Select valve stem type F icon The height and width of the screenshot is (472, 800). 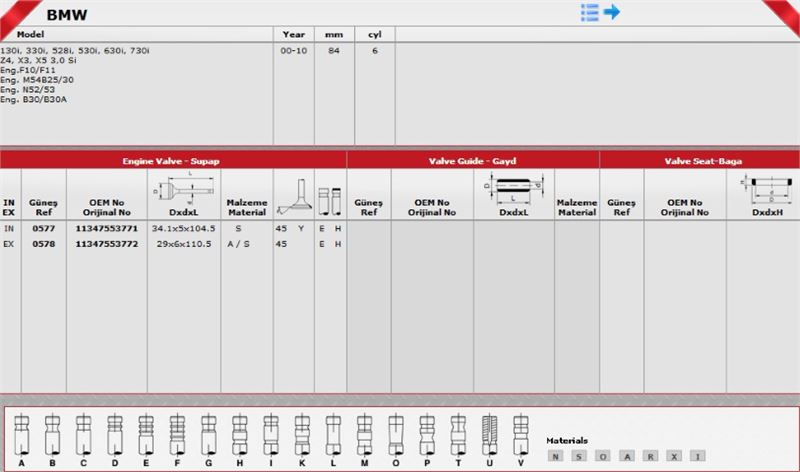pos(177,435)
